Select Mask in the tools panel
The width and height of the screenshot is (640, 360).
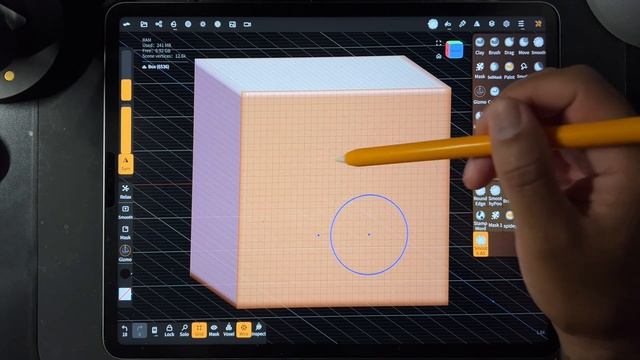[480, 70]
